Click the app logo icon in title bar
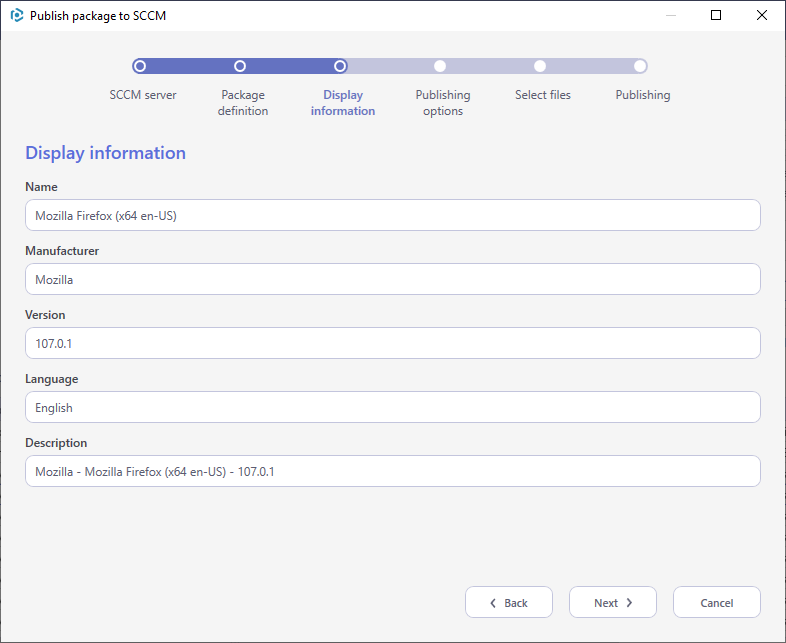This screenshot has width=786, height=643. point(17,16)
